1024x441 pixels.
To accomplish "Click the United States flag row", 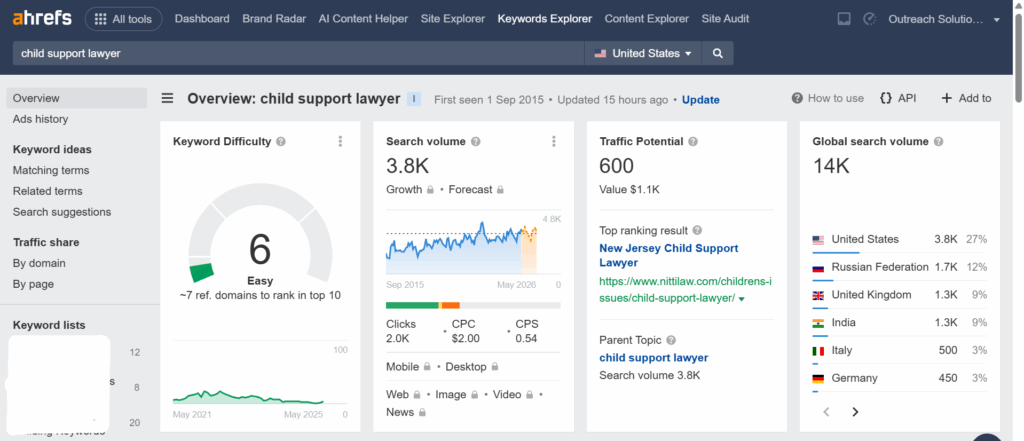I will coord(900,240).
